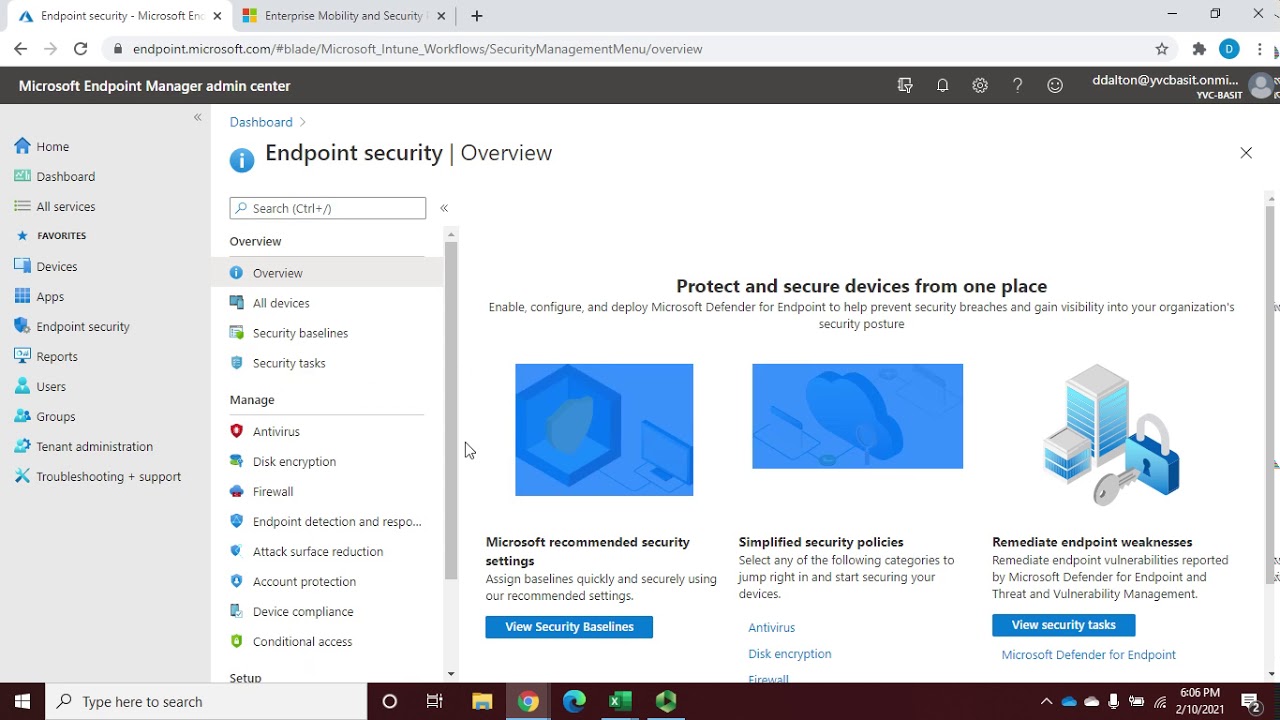This screenshot has width=1280, height=720.
Task: Collapse the Endpoint security blade menu
Action: 444,208
